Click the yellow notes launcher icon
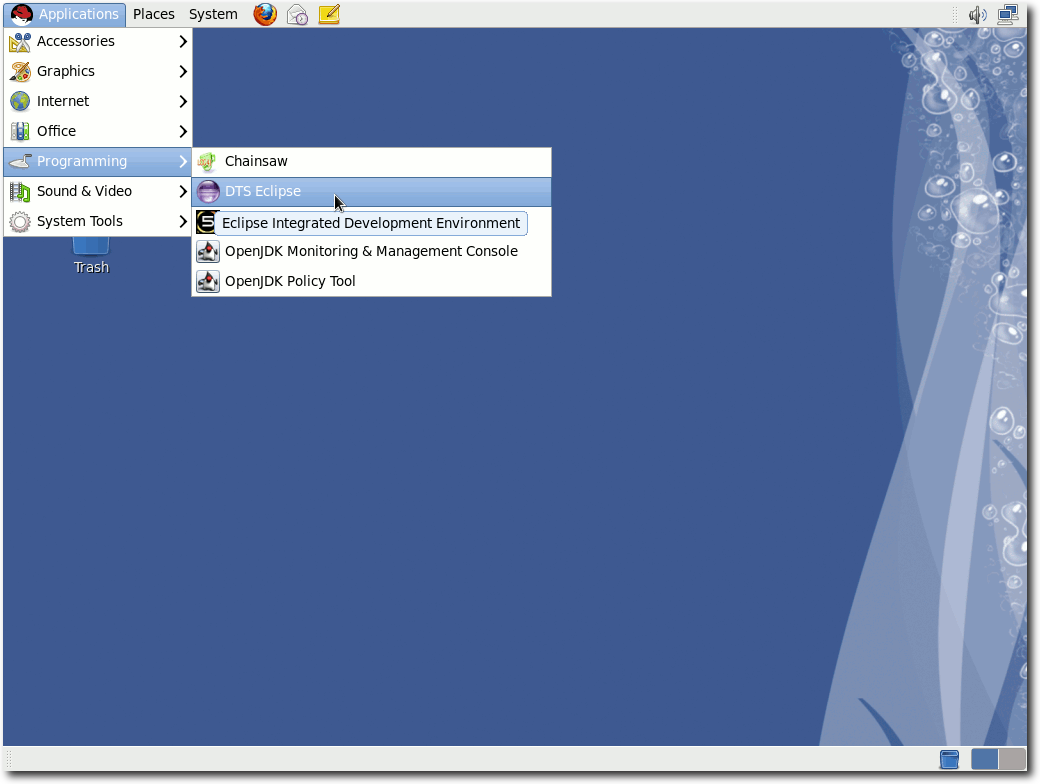The width and height of the screenshot is (1040, 784). [x=329, y=14]
